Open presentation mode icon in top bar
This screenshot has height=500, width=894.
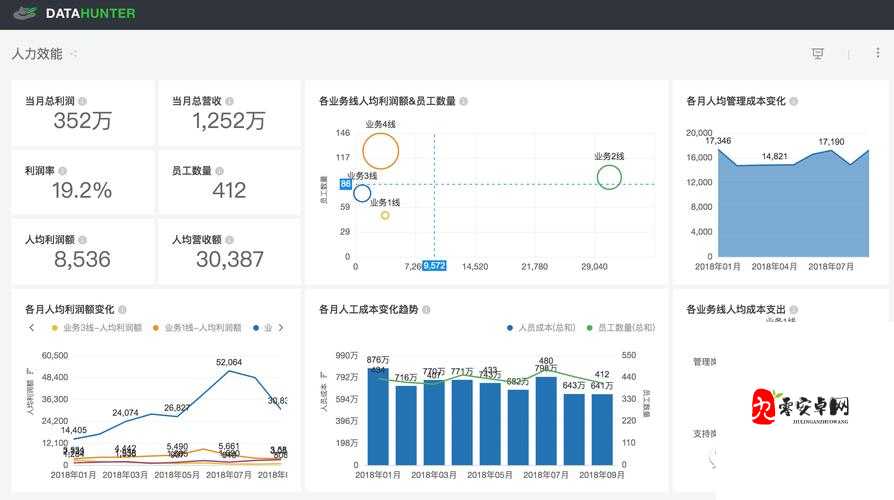click(818, 54)
